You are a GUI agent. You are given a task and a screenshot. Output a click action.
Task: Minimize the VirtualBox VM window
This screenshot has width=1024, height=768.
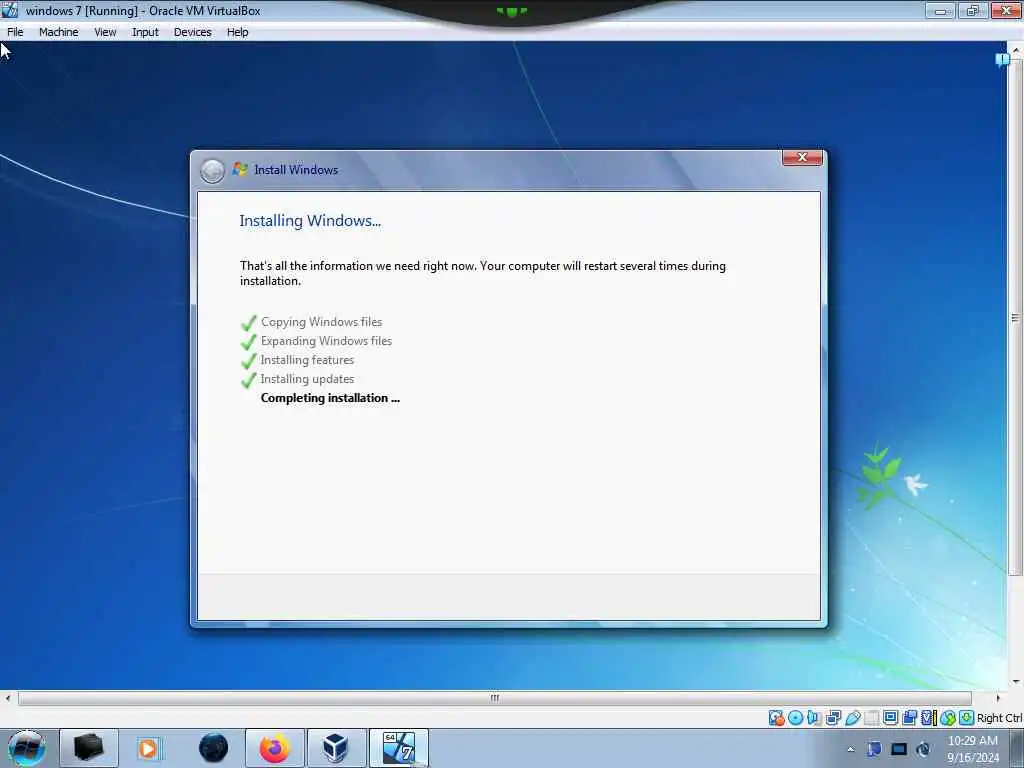coord(940,10)
